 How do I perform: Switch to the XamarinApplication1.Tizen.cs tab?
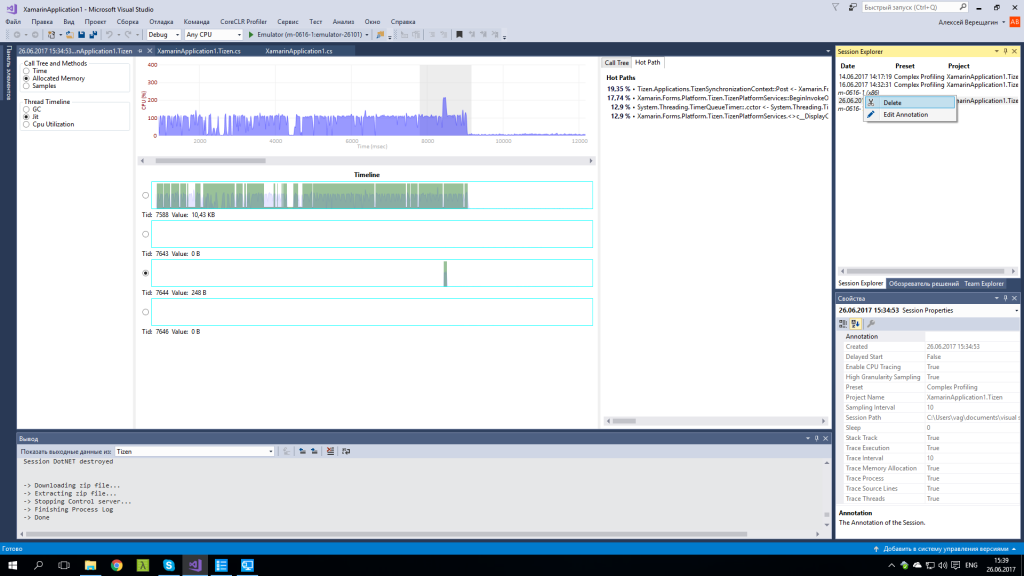tap(199, 51)
